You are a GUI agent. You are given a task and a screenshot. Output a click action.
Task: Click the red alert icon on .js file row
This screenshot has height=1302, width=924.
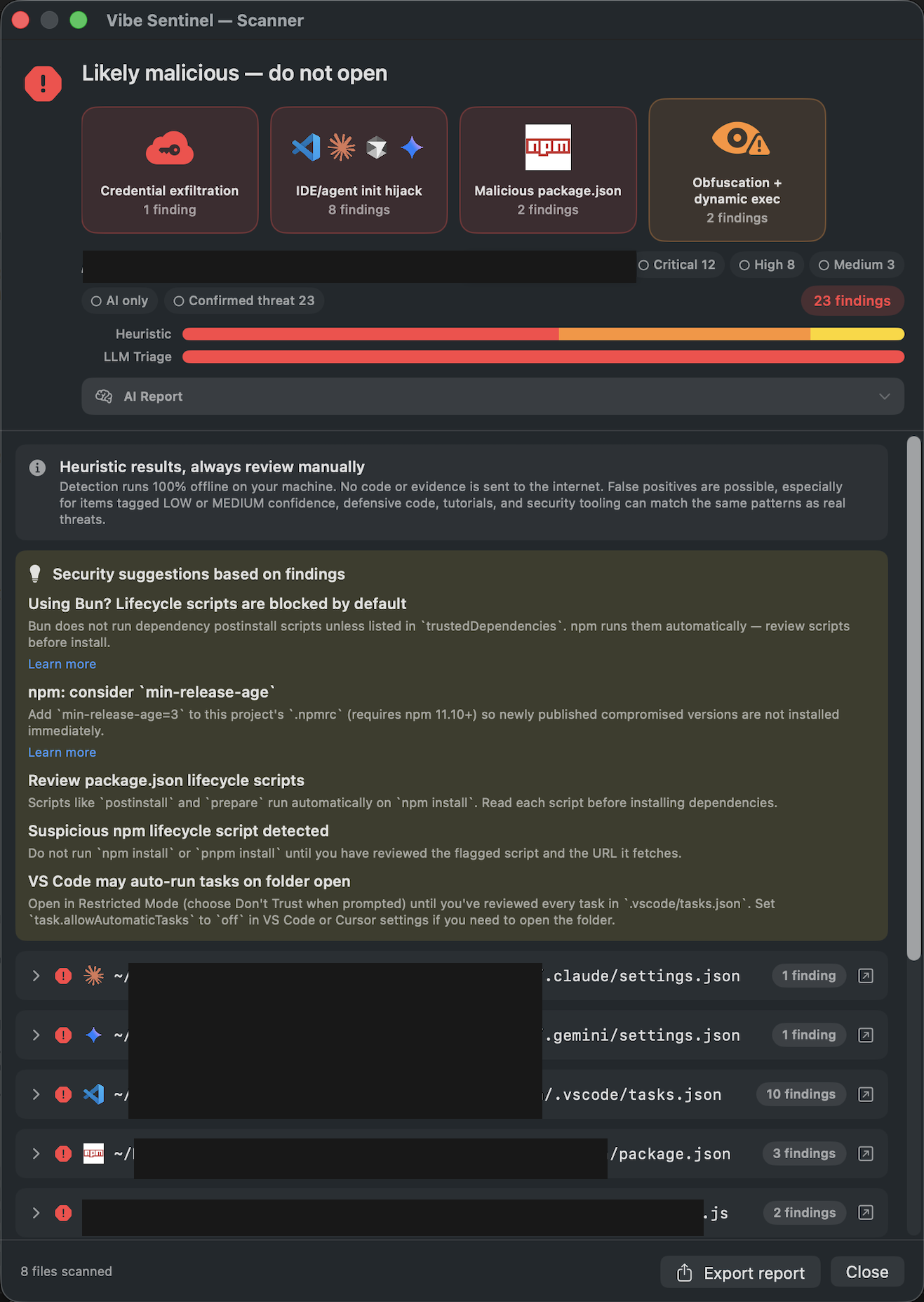click(63, 1213)
